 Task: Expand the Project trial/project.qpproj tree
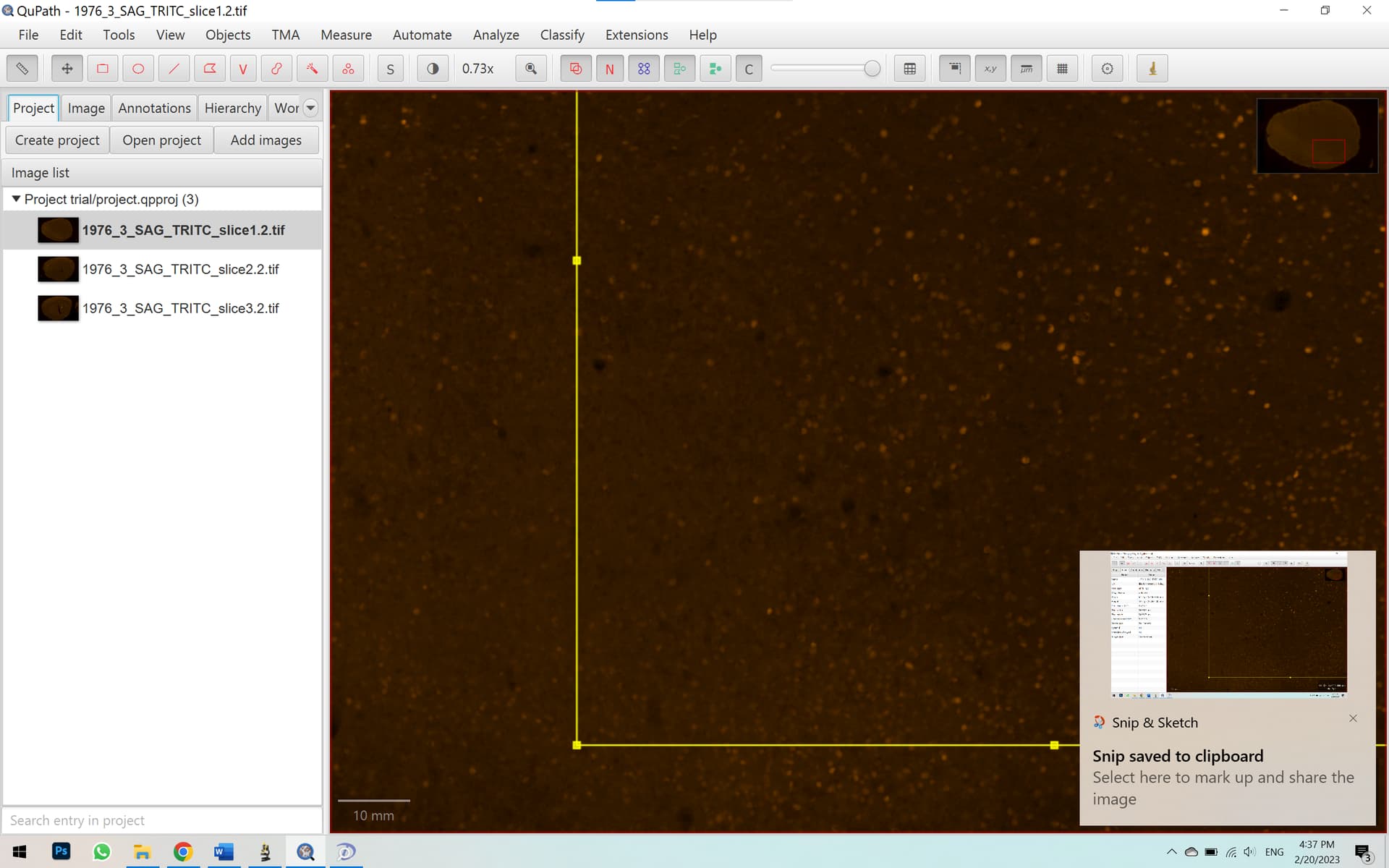16,199
